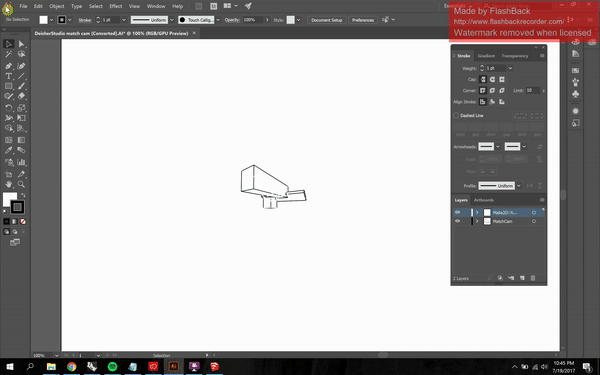Open Touch Callig brush dropdown
600x375 pixels.
[x=218, y=20]
